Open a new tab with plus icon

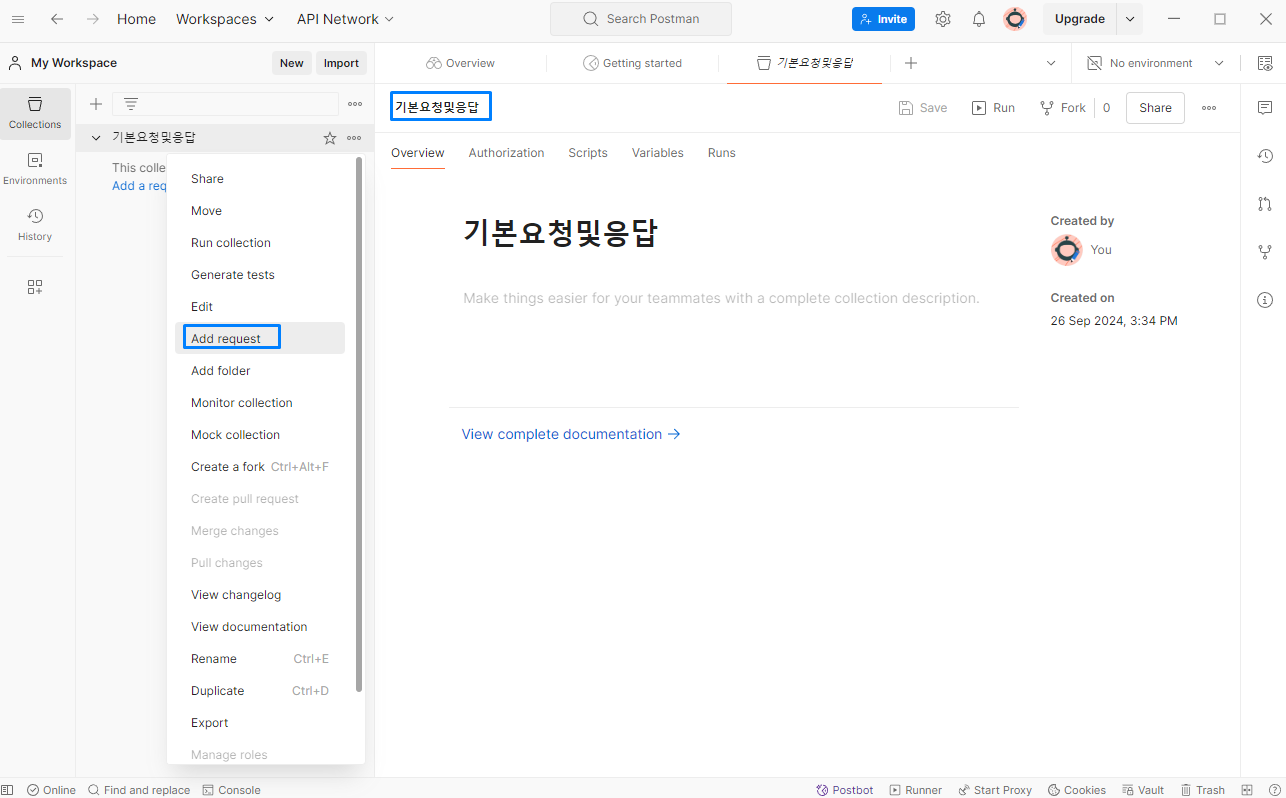tap(910, 63)
